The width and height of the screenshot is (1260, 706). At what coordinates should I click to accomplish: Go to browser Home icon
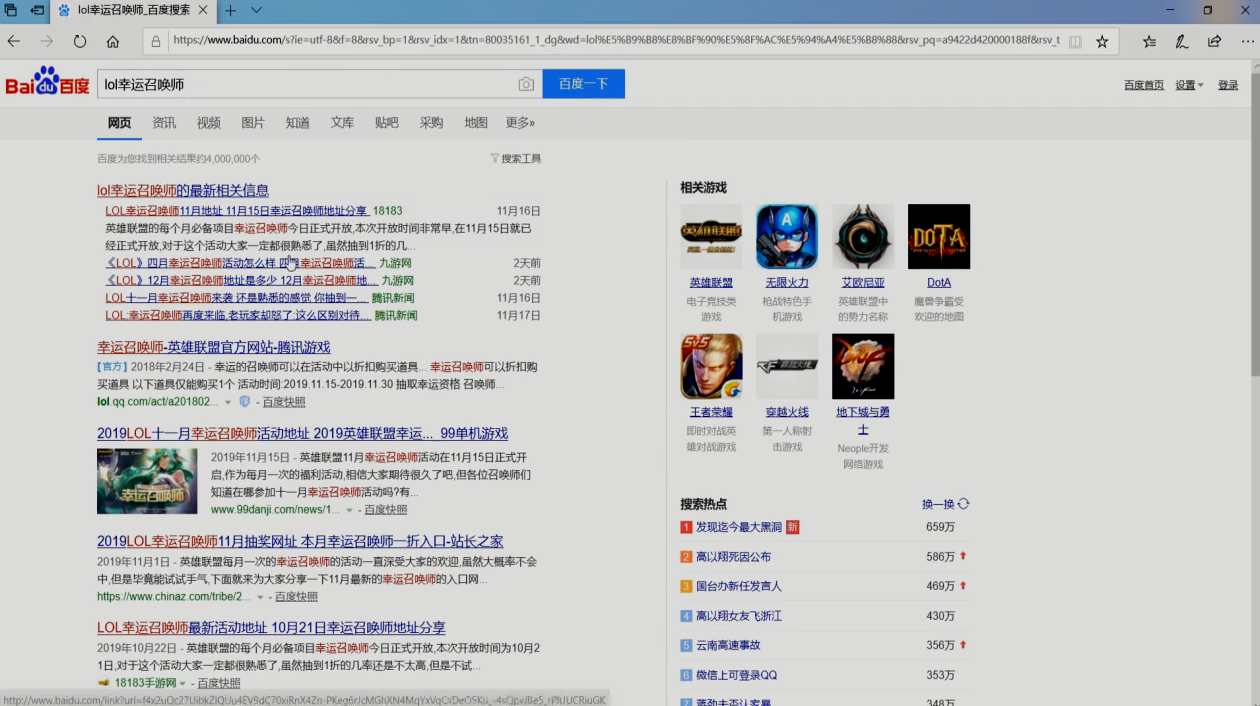(113, 41)
